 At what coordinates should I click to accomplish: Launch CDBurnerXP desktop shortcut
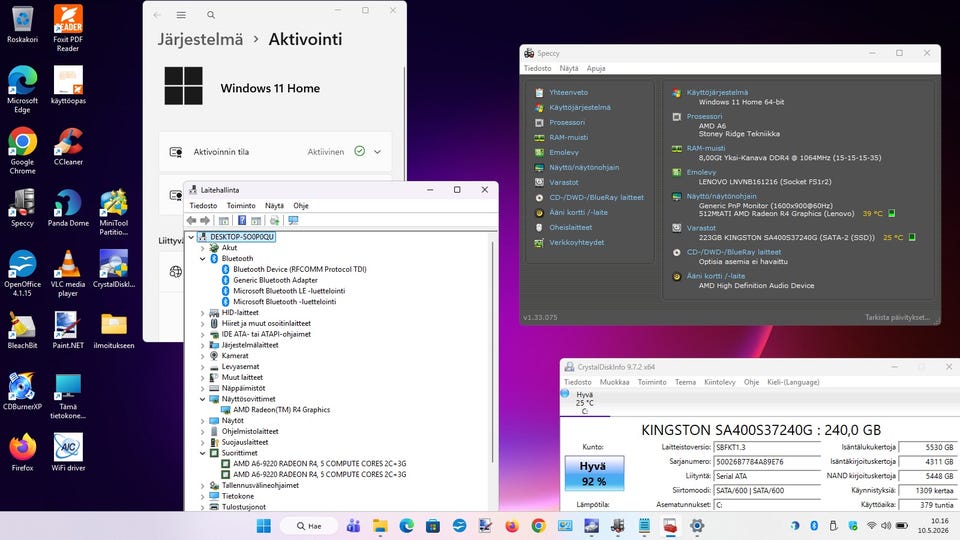(x=23, y=392)
